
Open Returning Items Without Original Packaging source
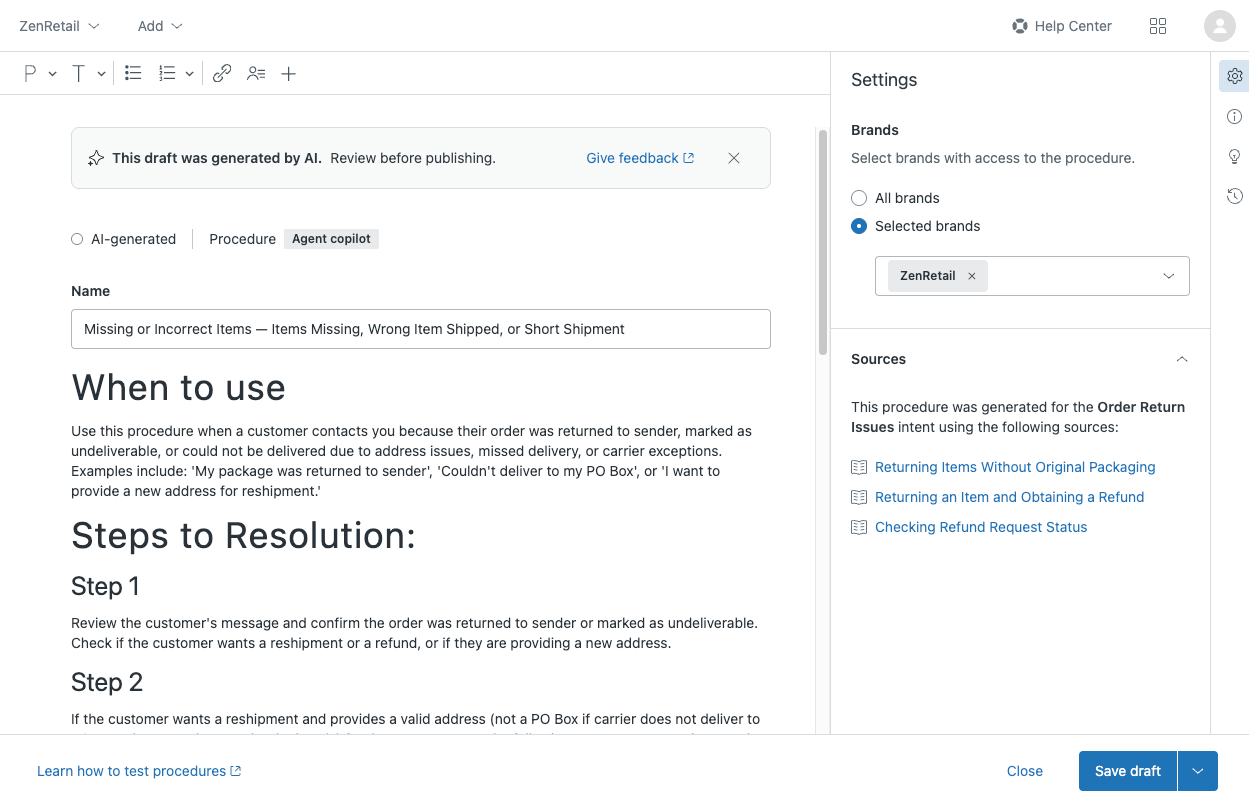tap(1014, 467)
